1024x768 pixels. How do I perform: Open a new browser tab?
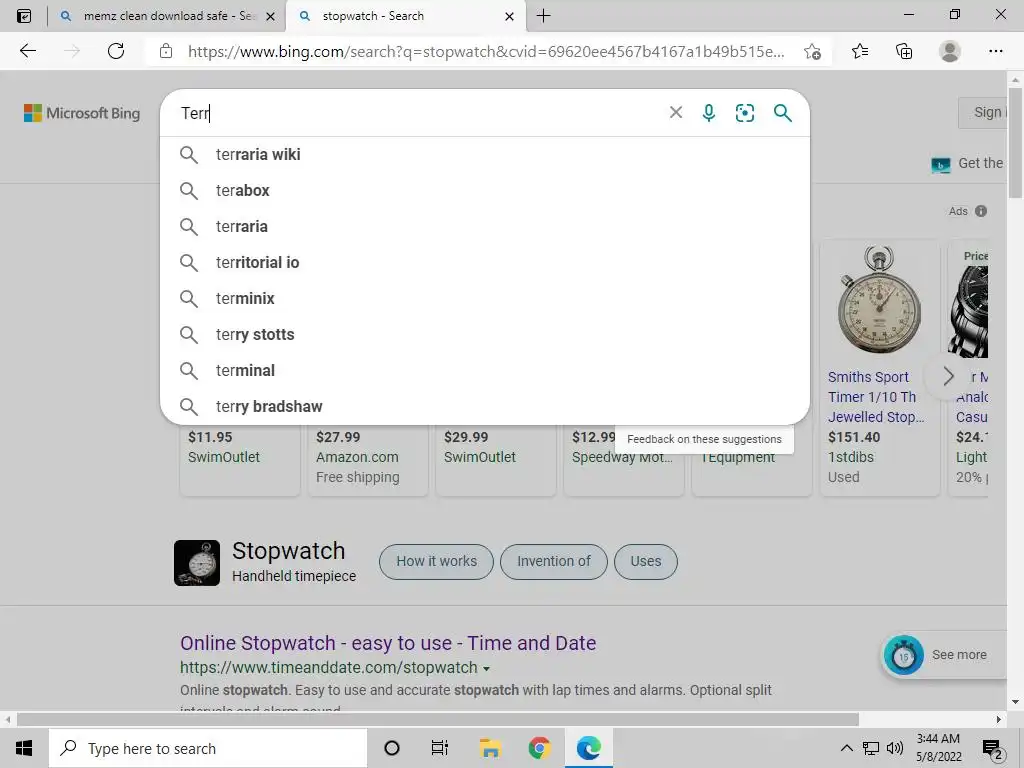(x=543, y=16)
